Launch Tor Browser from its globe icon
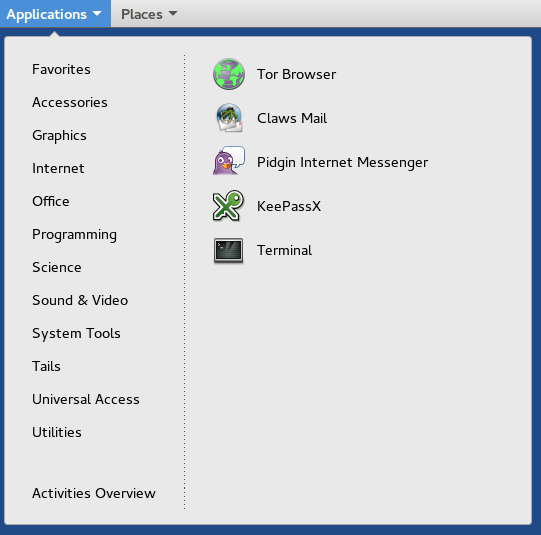Screen dimensions: 541x535 (x=229, y=74)
